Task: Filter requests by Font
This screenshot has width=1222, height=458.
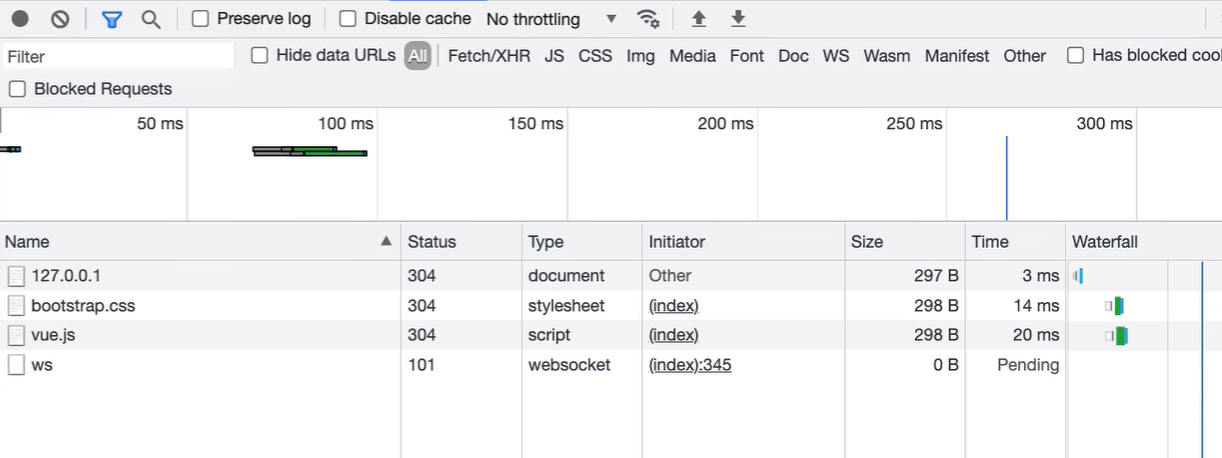Action: tap(747, 56)
